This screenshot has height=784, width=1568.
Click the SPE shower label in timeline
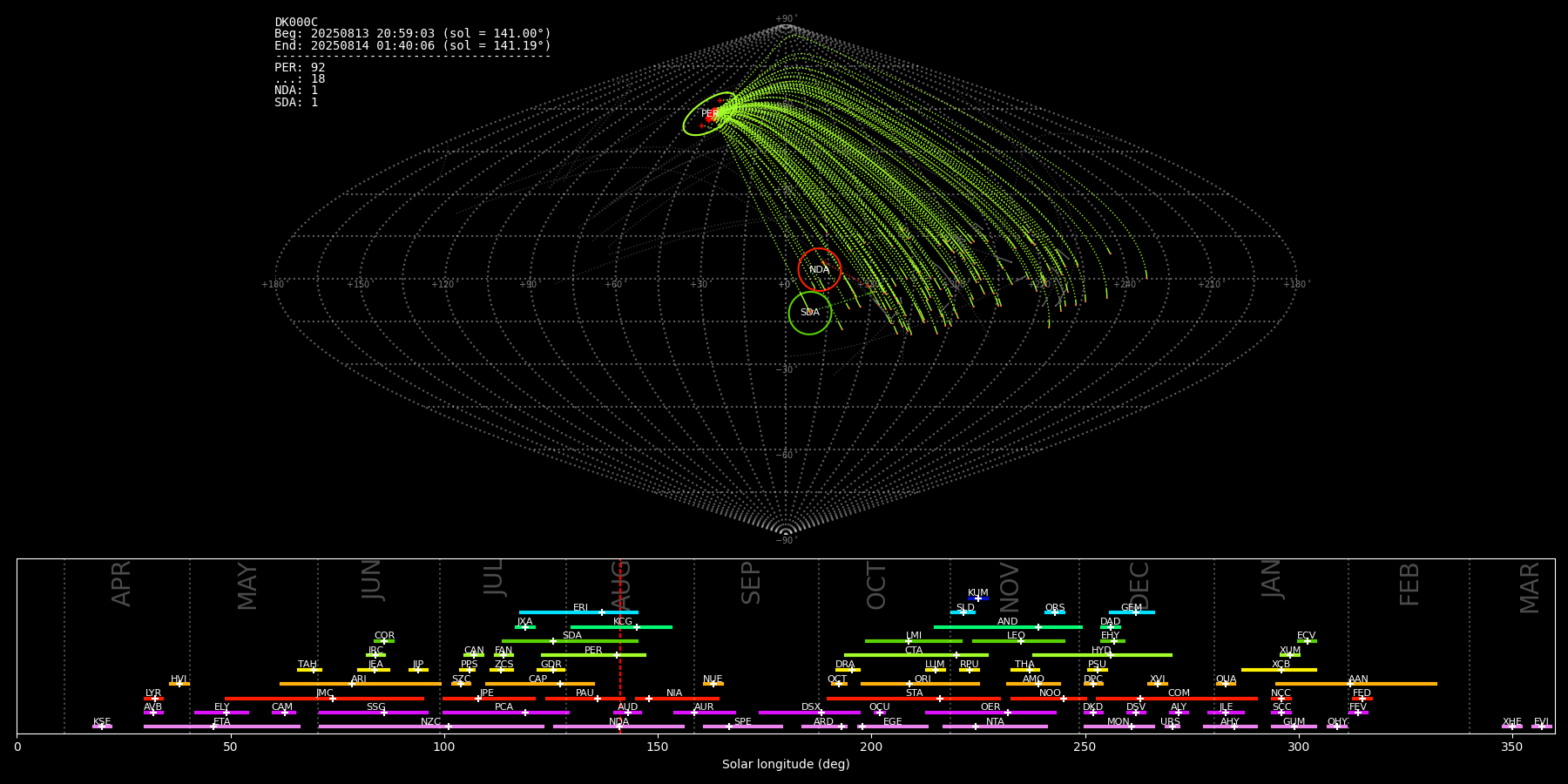pos(742,722)
